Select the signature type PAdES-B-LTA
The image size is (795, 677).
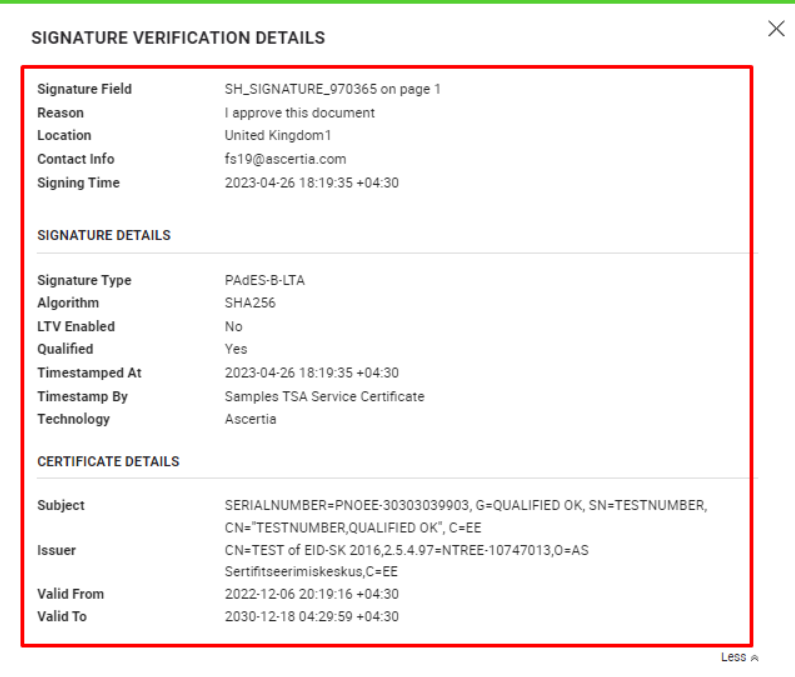pos(264,280)
